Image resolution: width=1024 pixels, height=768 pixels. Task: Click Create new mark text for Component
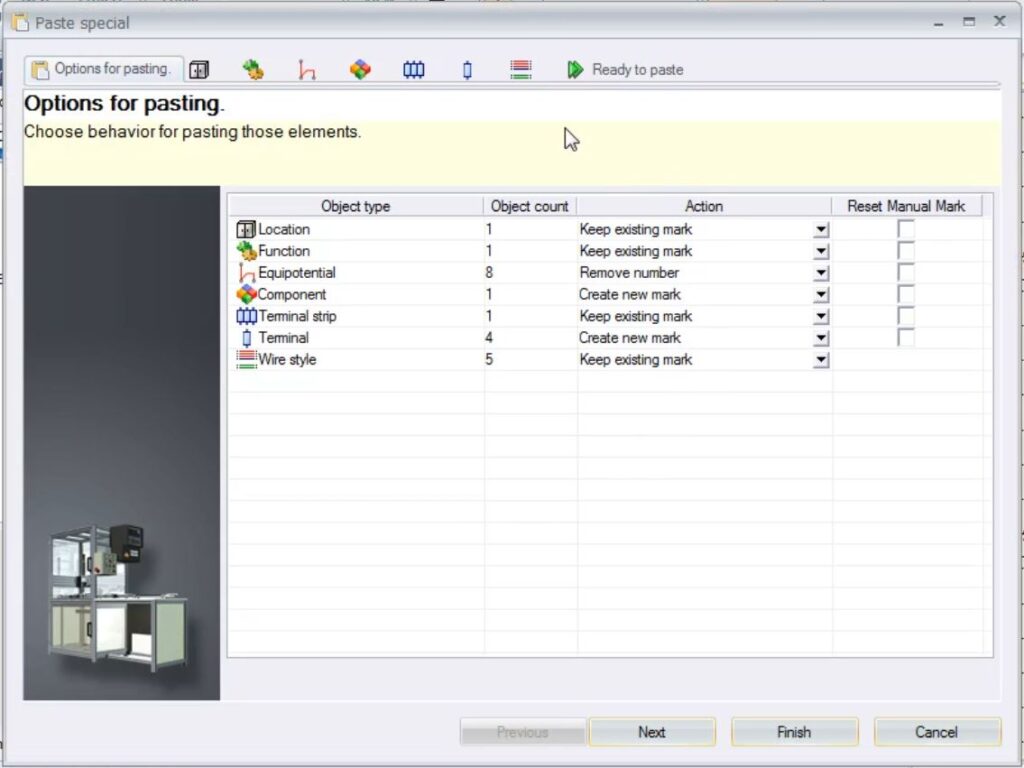point(630,295)
